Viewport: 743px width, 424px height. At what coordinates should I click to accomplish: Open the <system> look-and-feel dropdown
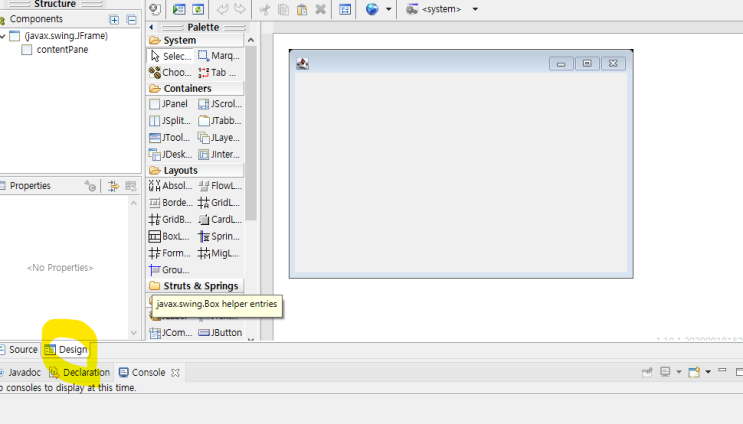(x=475, y=9)
